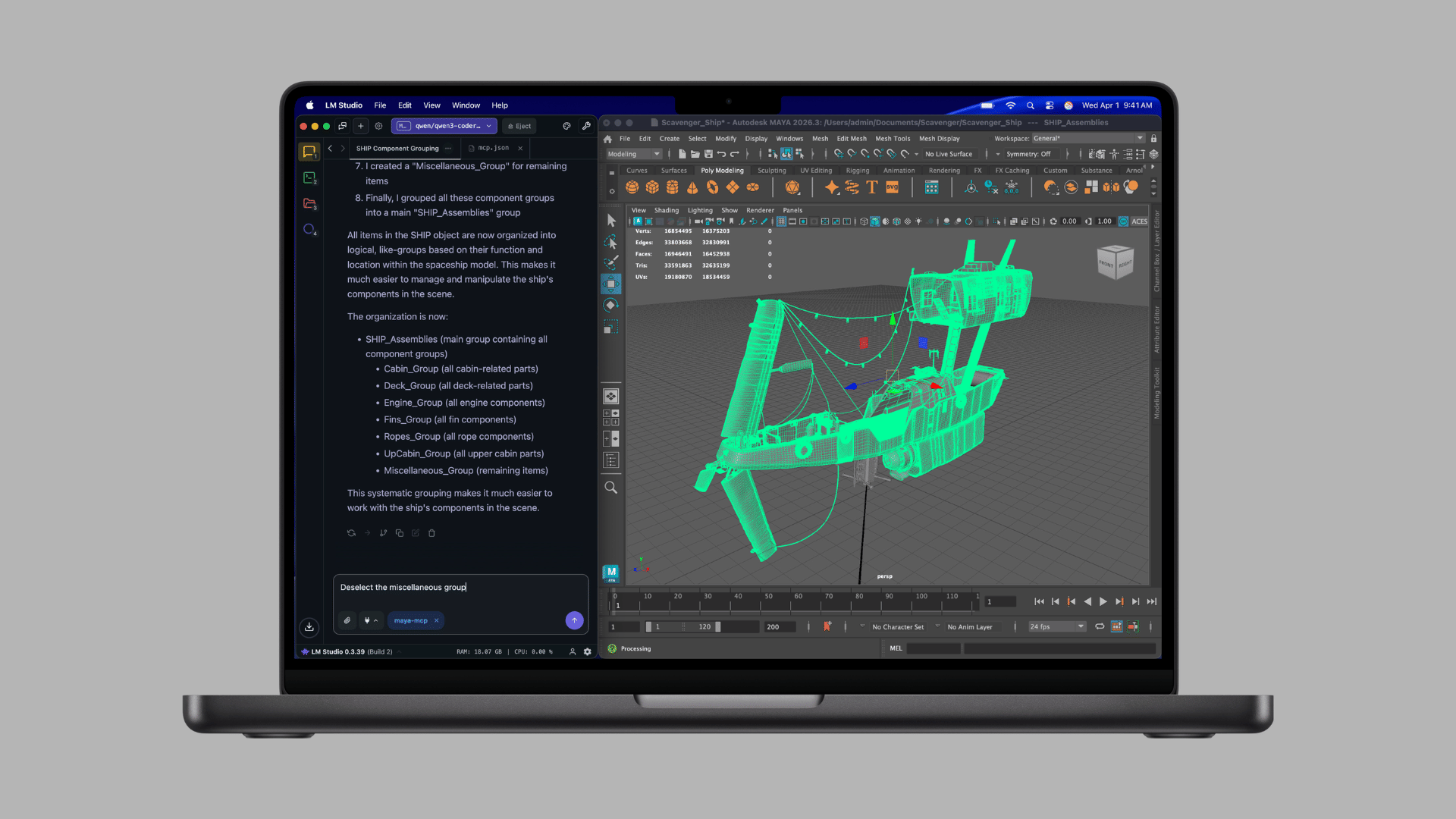Click the polygon cone shelf icon

coord(692,187)
